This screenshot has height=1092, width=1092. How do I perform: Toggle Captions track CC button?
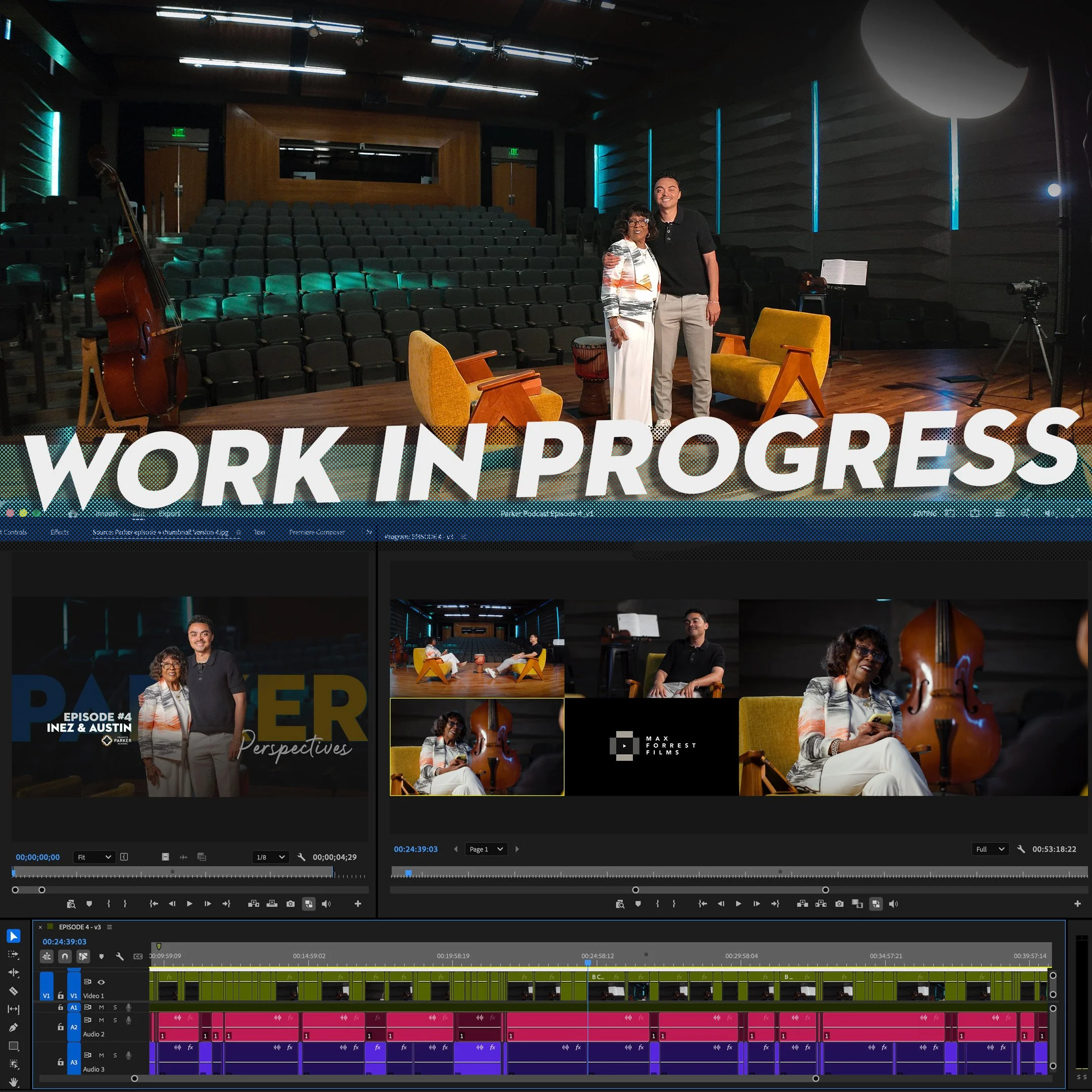click(x=138, y=957)
